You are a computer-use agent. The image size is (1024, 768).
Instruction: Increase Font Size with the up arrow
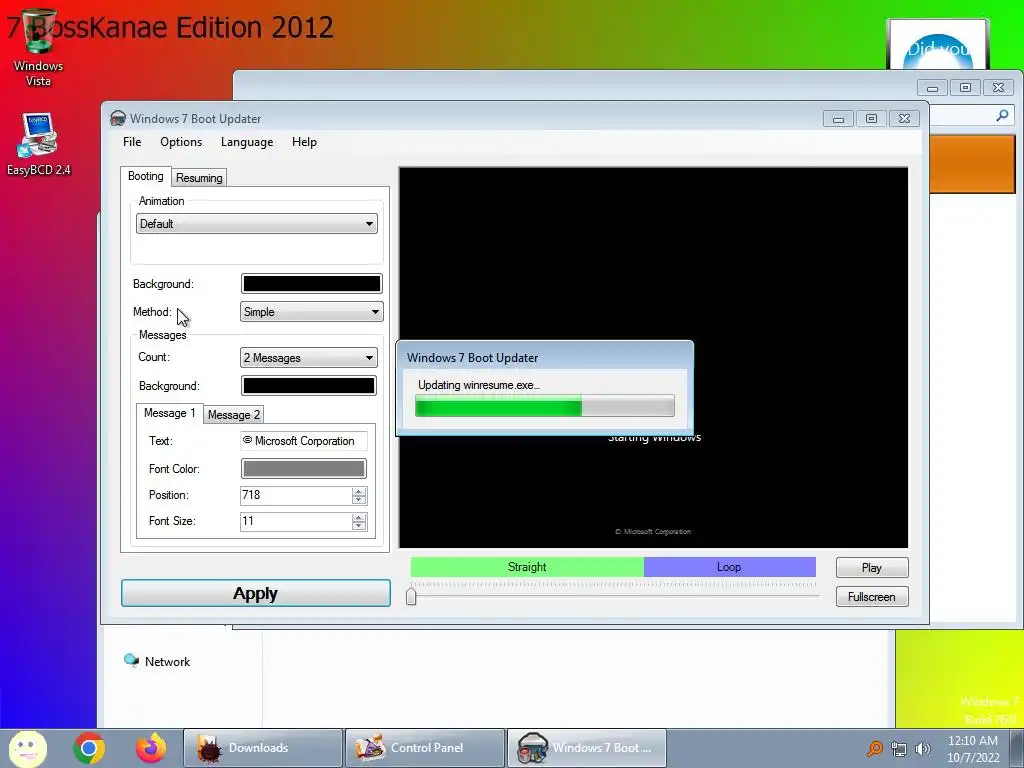pos(359,517)
